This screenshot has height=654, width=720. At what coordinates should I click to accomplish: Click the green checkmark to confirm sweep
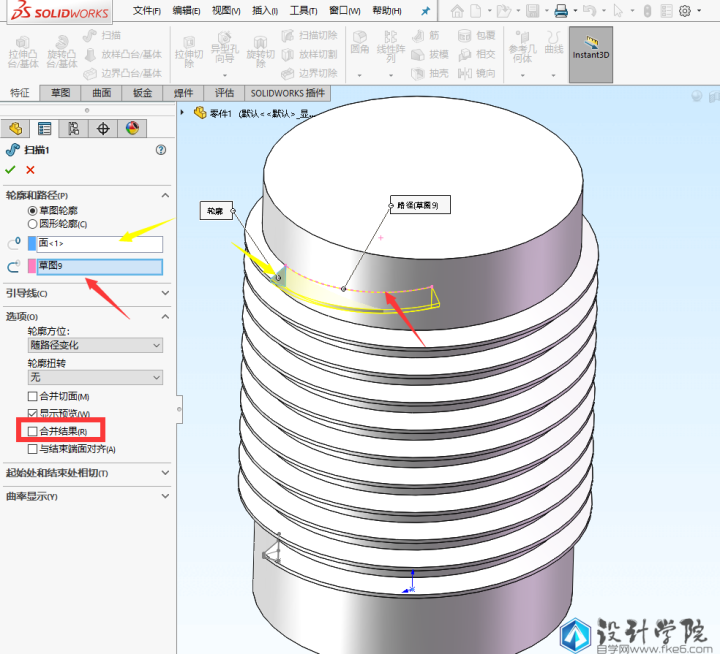pos(12,170)
